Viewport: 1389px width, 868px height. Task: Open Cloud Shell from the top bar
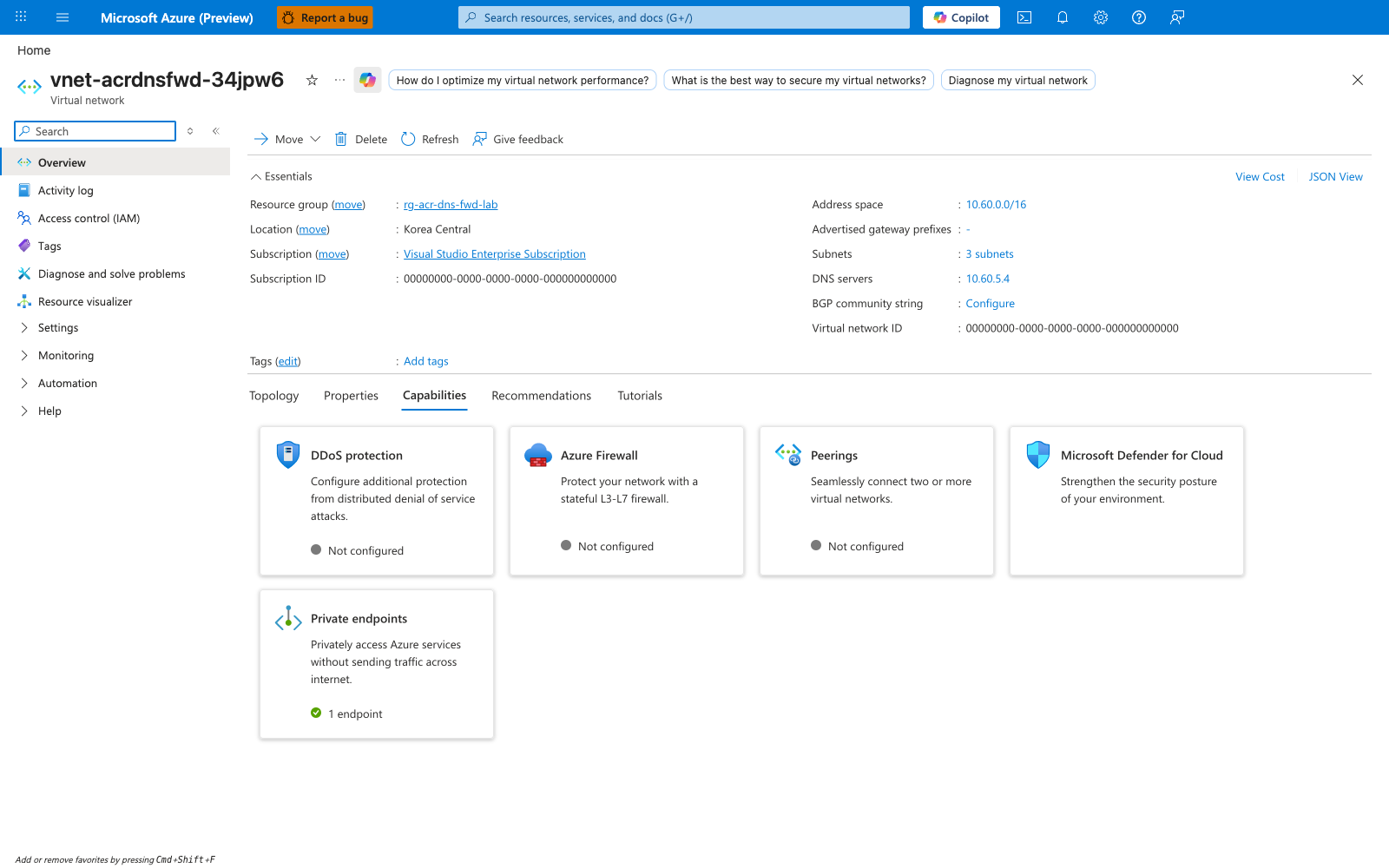[1024, 17]
